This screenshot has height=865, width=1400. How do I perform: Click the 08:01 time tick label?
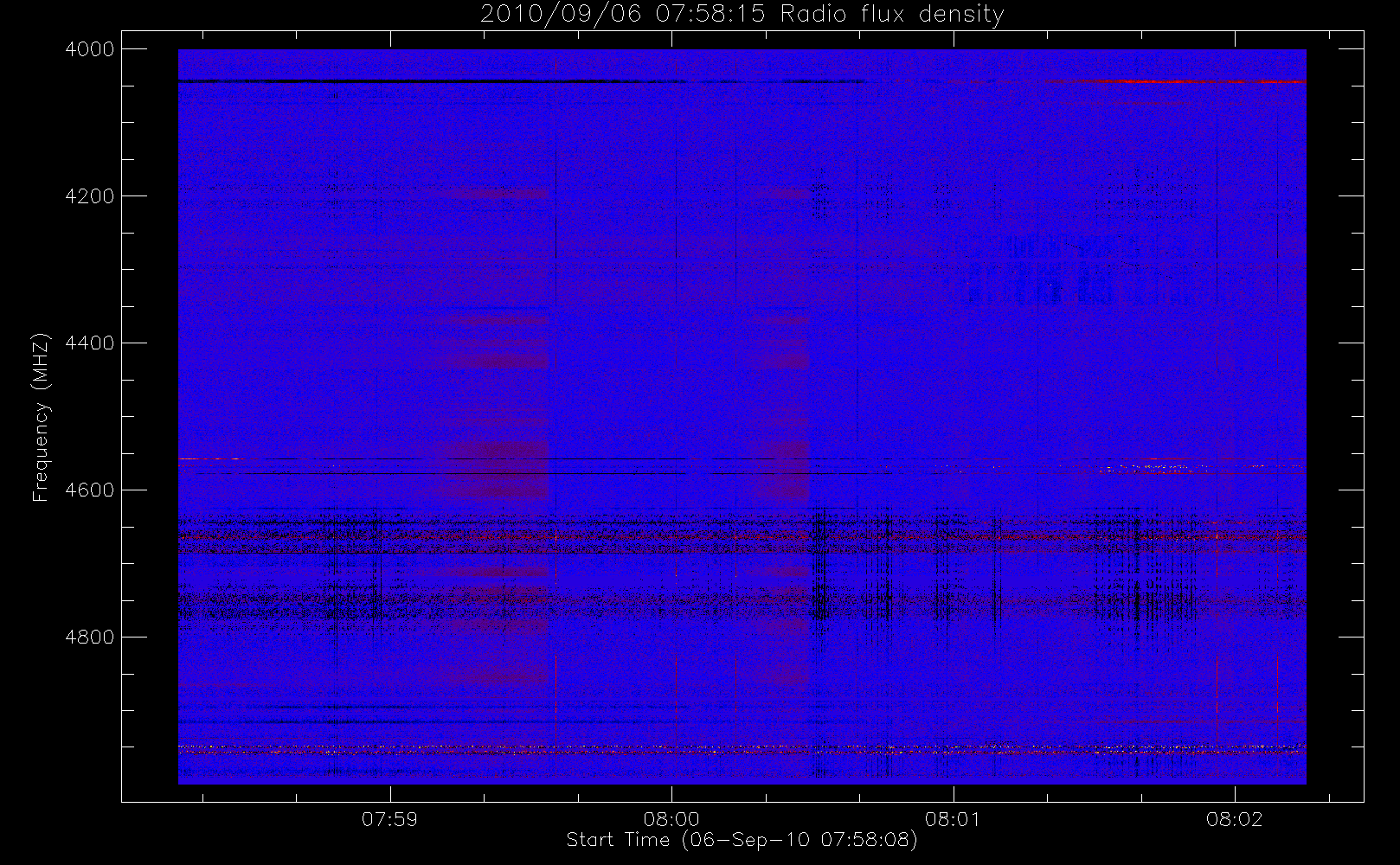pos(953,819)
